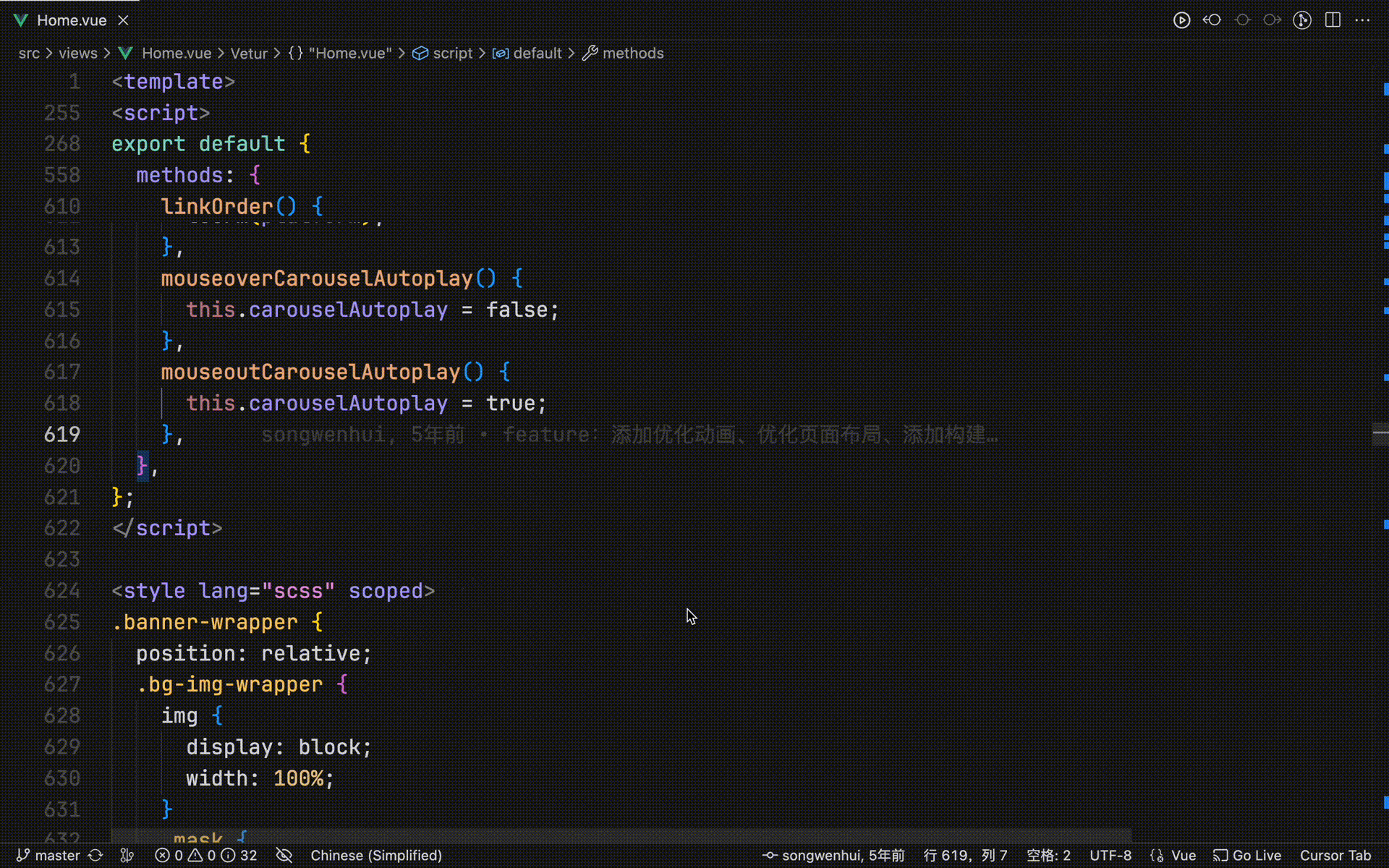Click the horizontal scrollbar at editor bottom

(x=621, y=835)
